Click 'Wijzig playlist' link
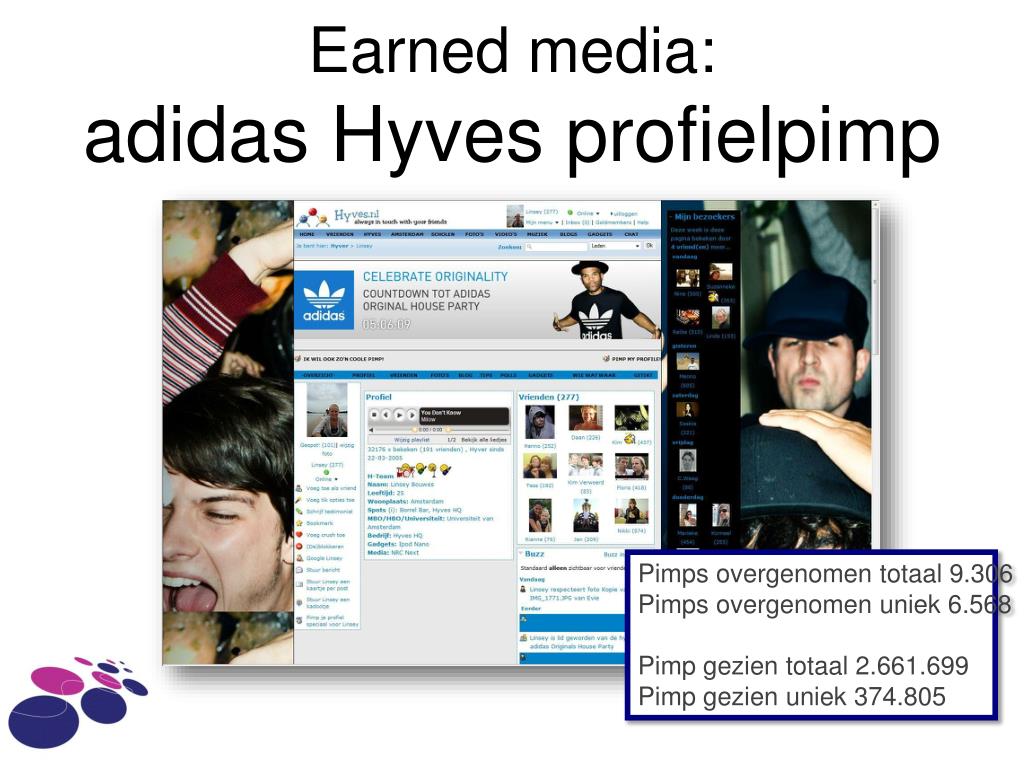Image resolution: width=1024 pixels, height=768 pixels. [x=411, y=440]
